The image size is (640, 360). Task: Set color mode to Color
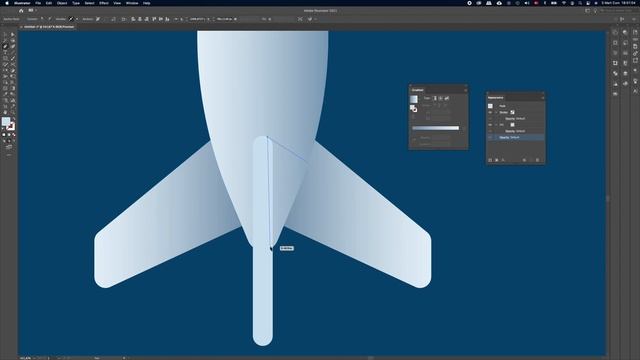[x=4, y=134]
